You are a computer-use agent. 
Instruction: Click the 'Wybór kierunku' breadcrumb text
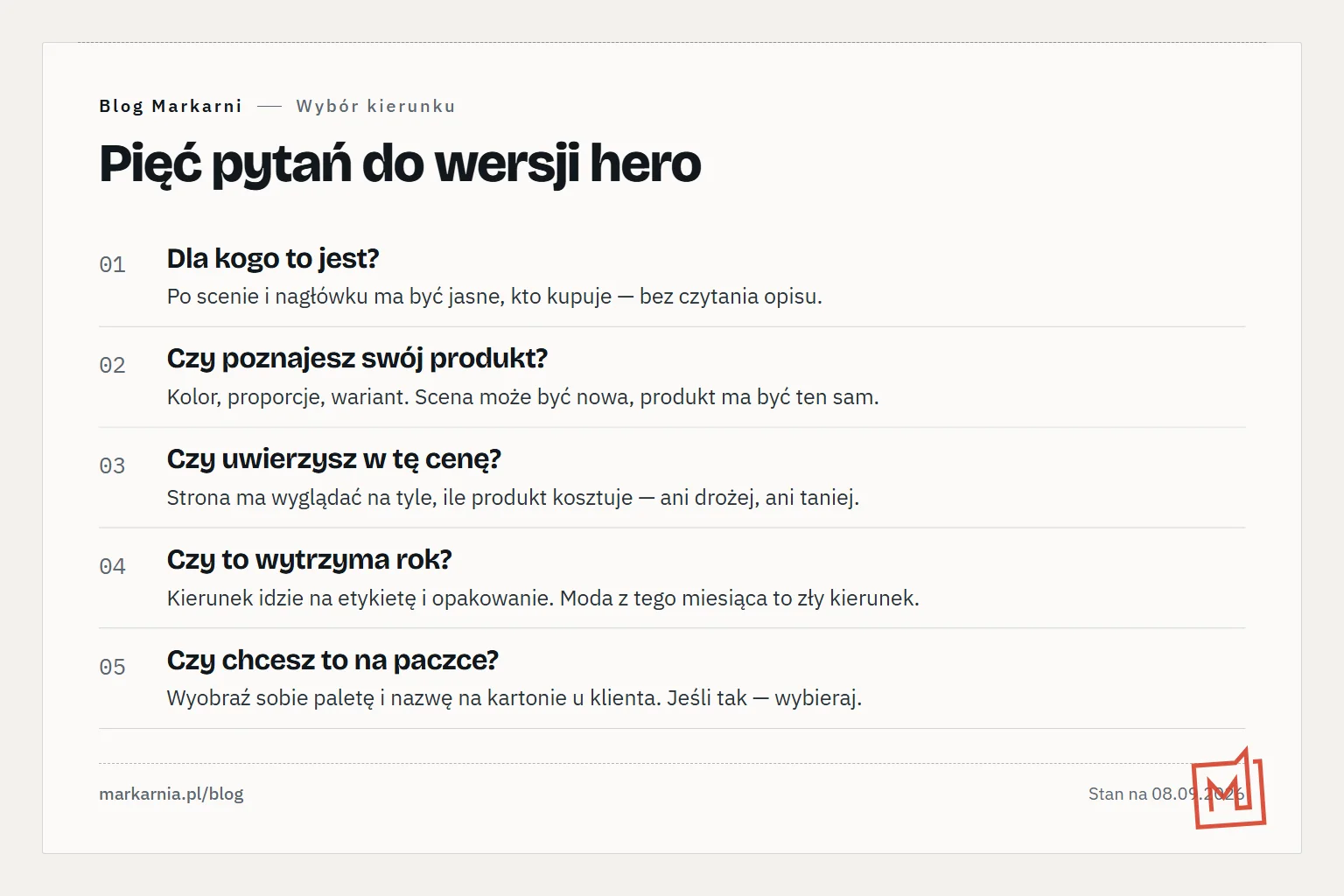coord(376,106)
